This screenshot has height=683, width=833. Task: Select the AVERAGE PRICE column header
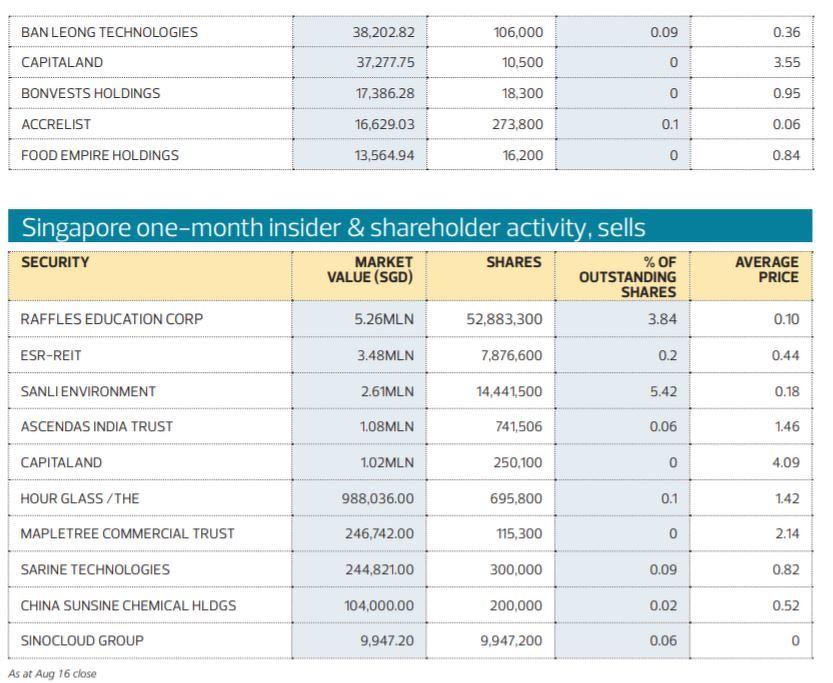[x=767, y=269]
